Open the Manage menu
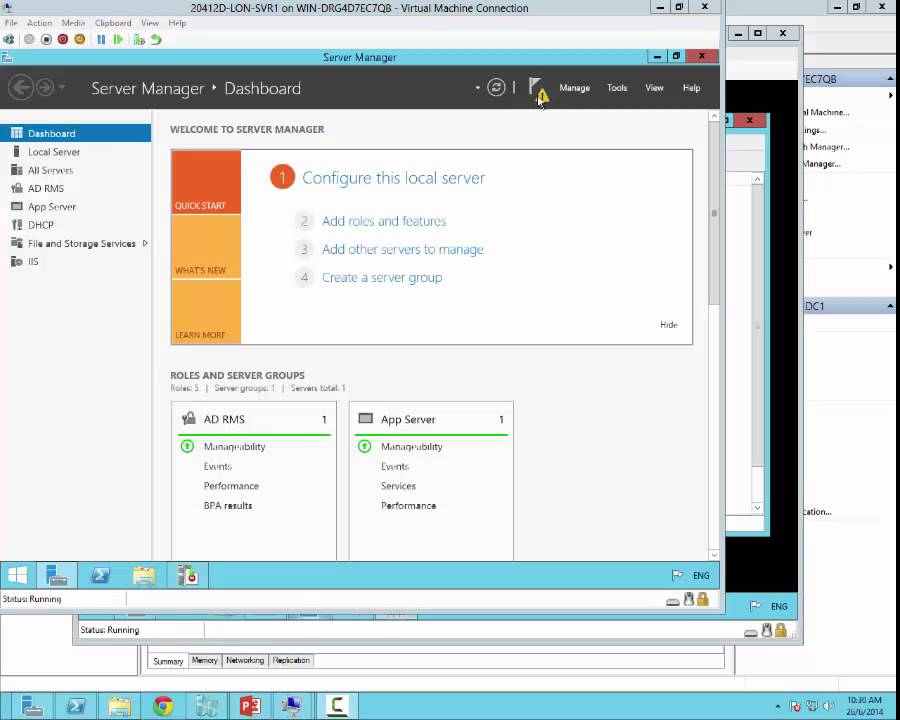Screen dimensions: 900x720 (575, 88)
